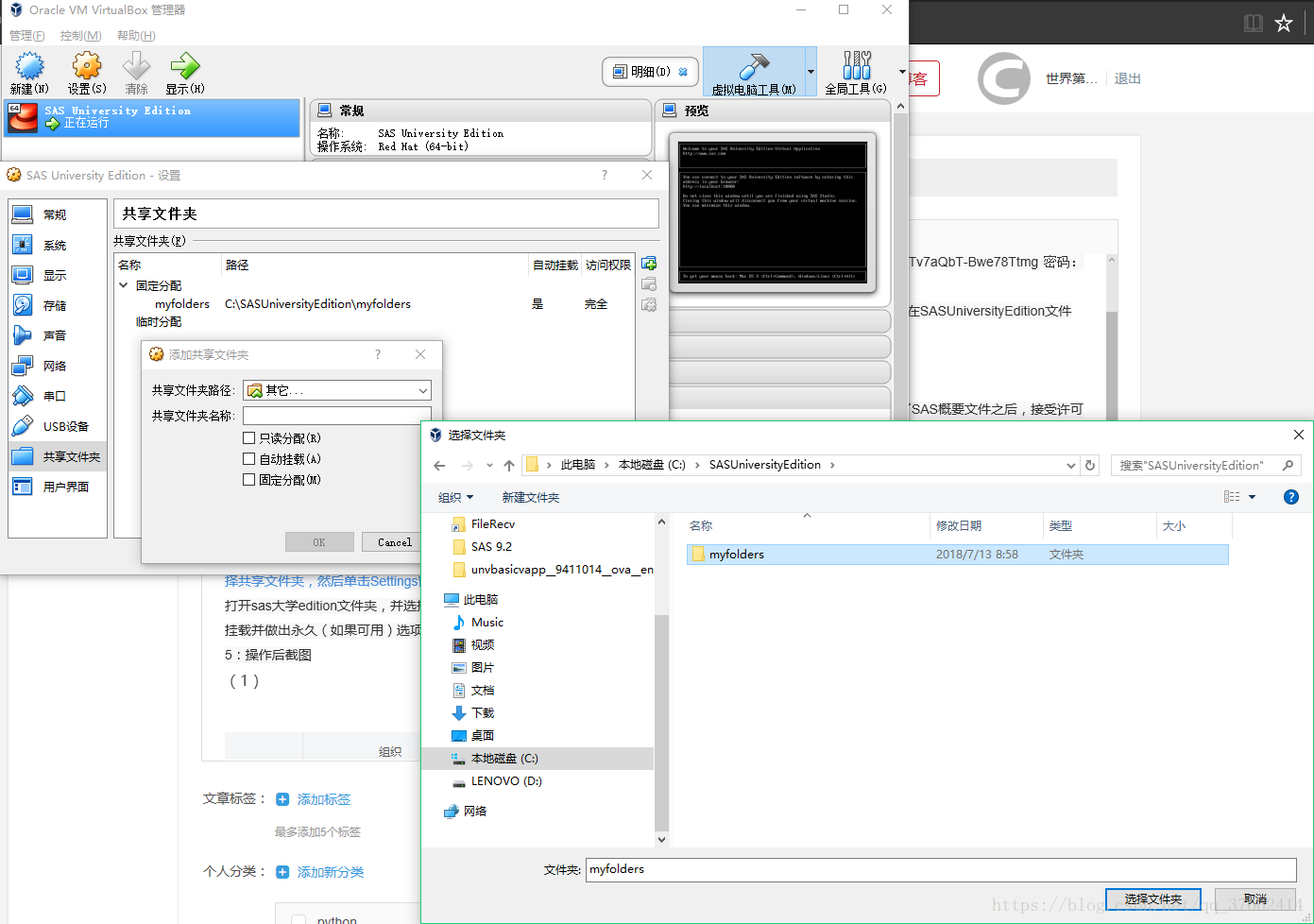
Task: Select Network (网络) settings category
Action: pyautogui.click(x=58, y=366)
